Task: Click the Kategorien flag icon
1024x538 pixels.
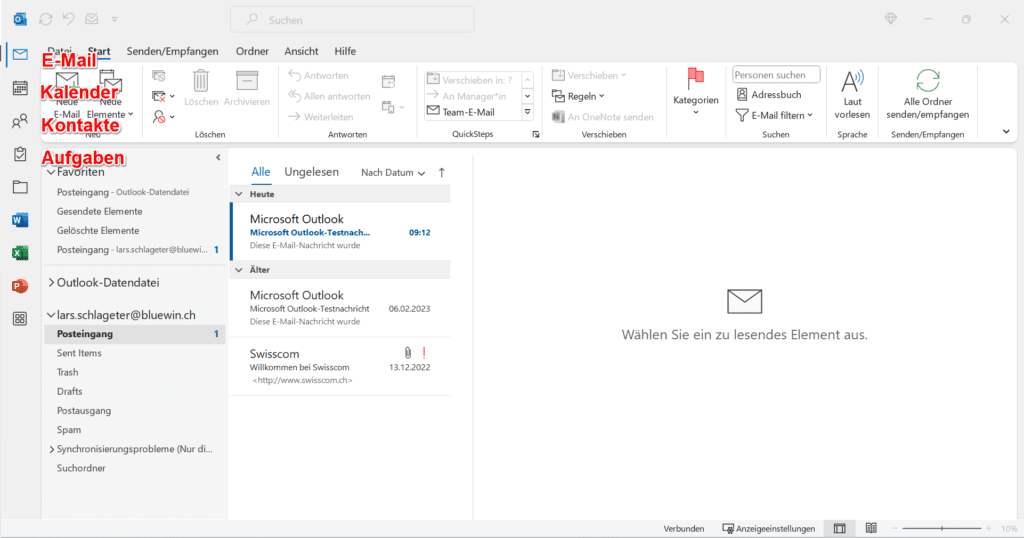Action: 696,79
